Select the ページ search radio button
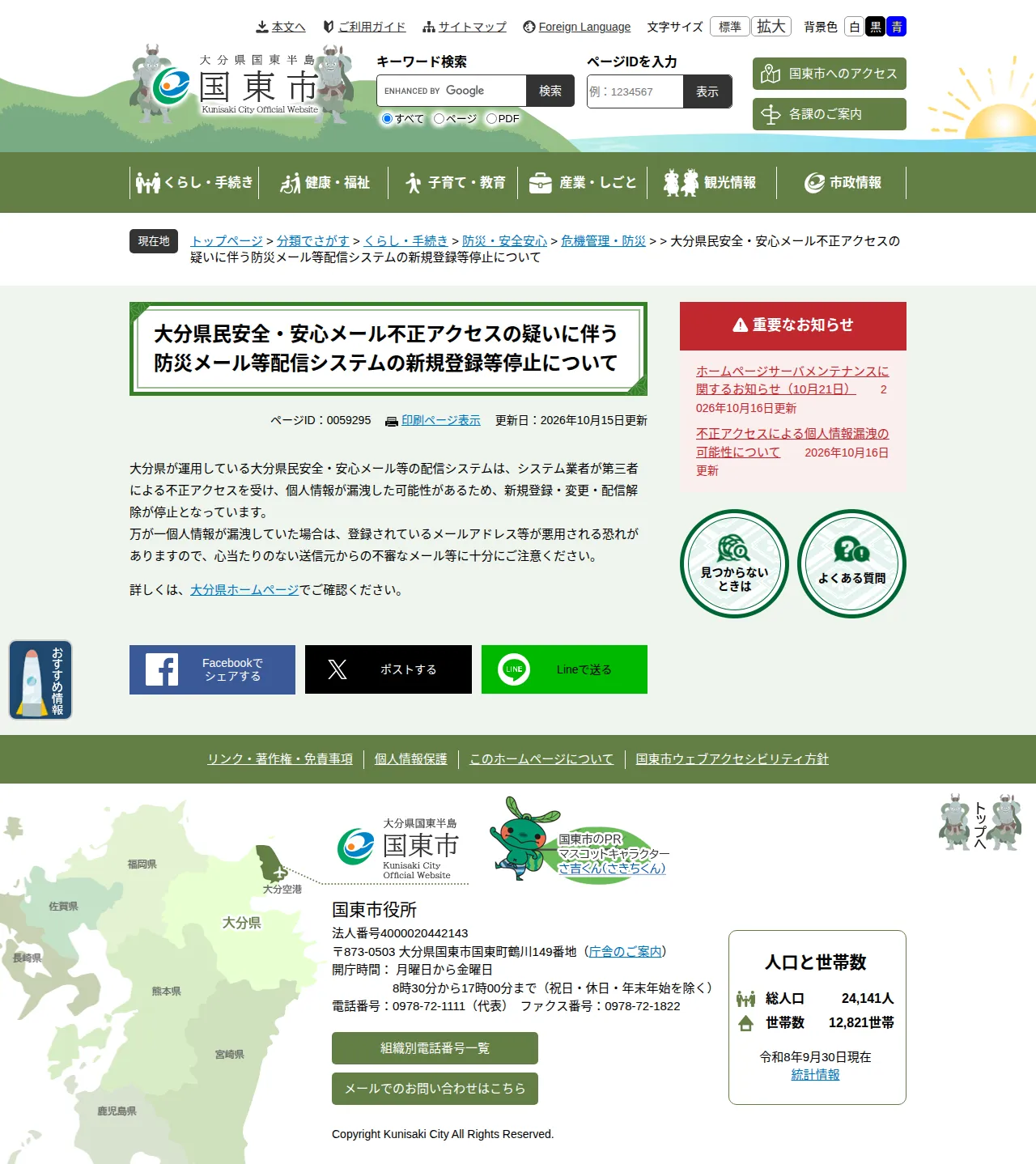Viewport: 1036px width, 1164px height. coord(439,118)
